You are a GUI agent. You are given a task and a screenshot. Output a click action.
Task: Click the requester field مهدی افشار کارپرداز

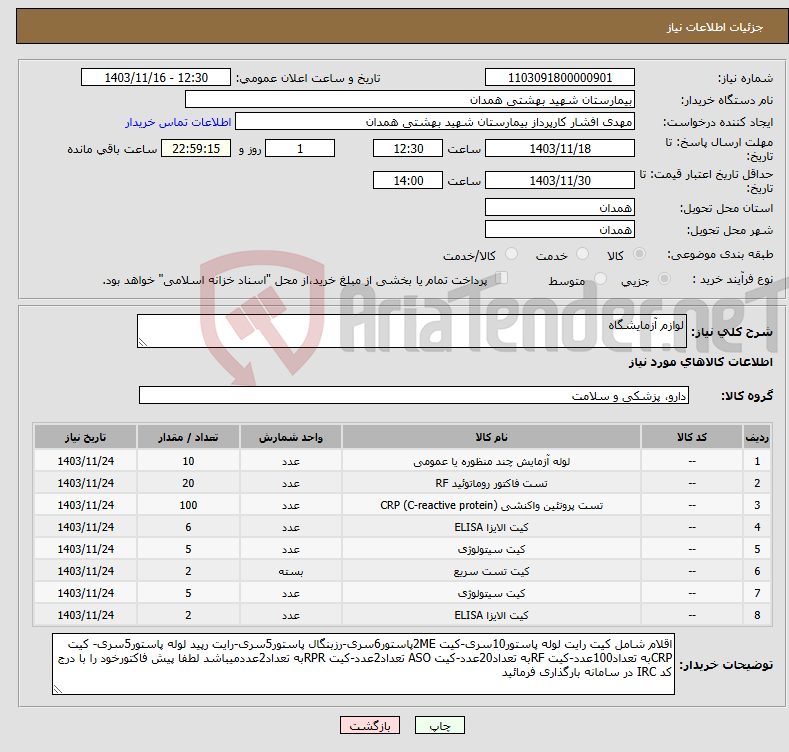point(435,122)
